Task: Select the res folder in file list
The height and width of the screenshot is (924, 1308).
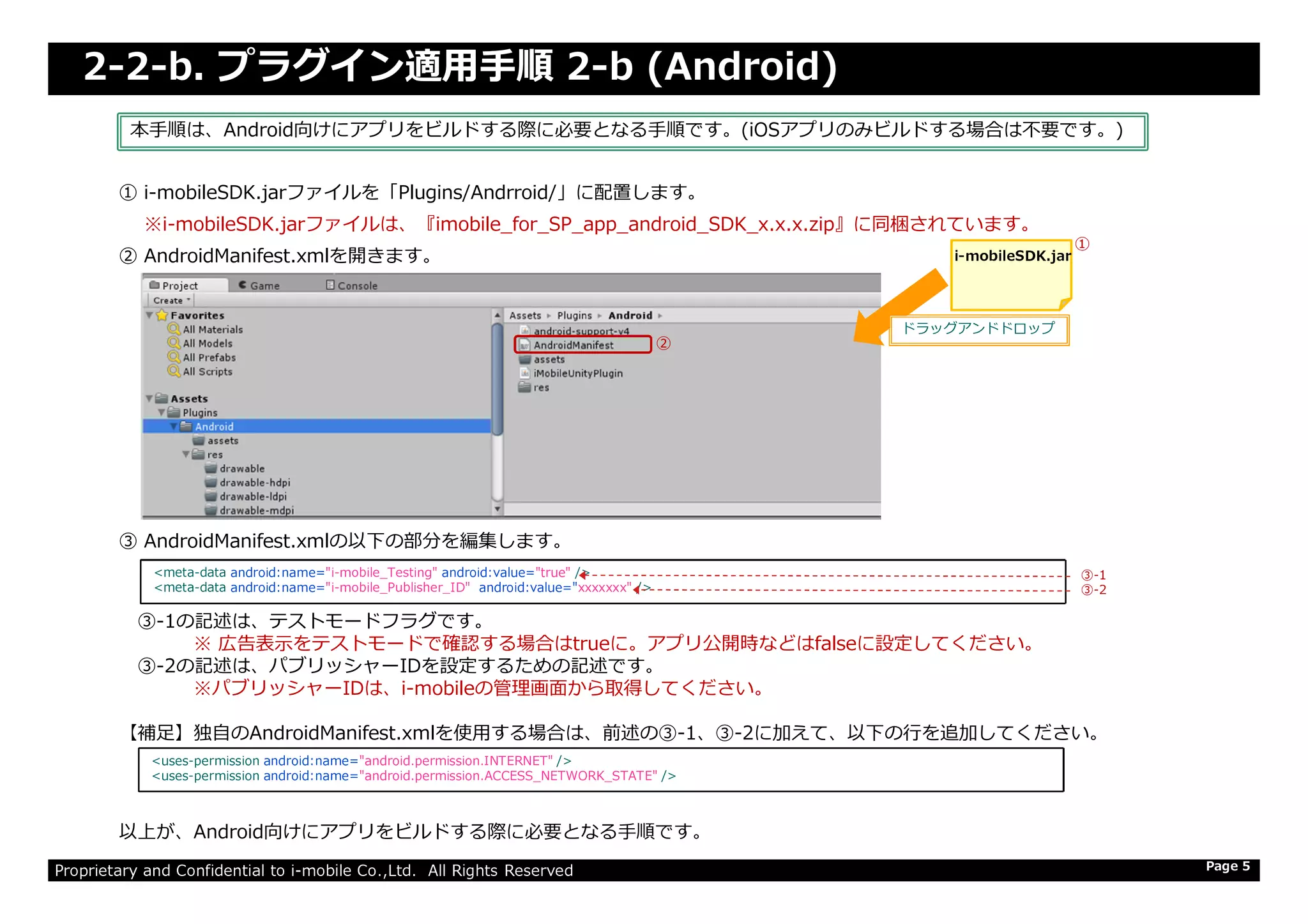Action: point(542,388)
